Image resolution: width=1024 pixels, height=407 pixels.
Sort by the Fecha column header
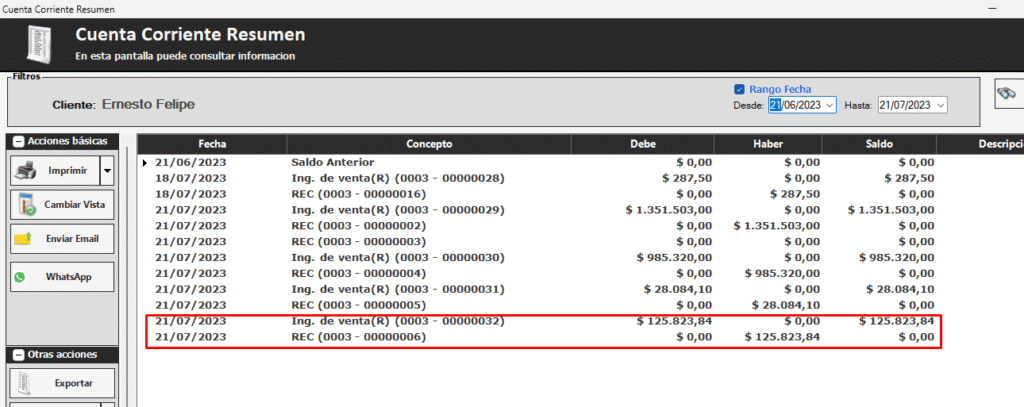pos(212,144)
